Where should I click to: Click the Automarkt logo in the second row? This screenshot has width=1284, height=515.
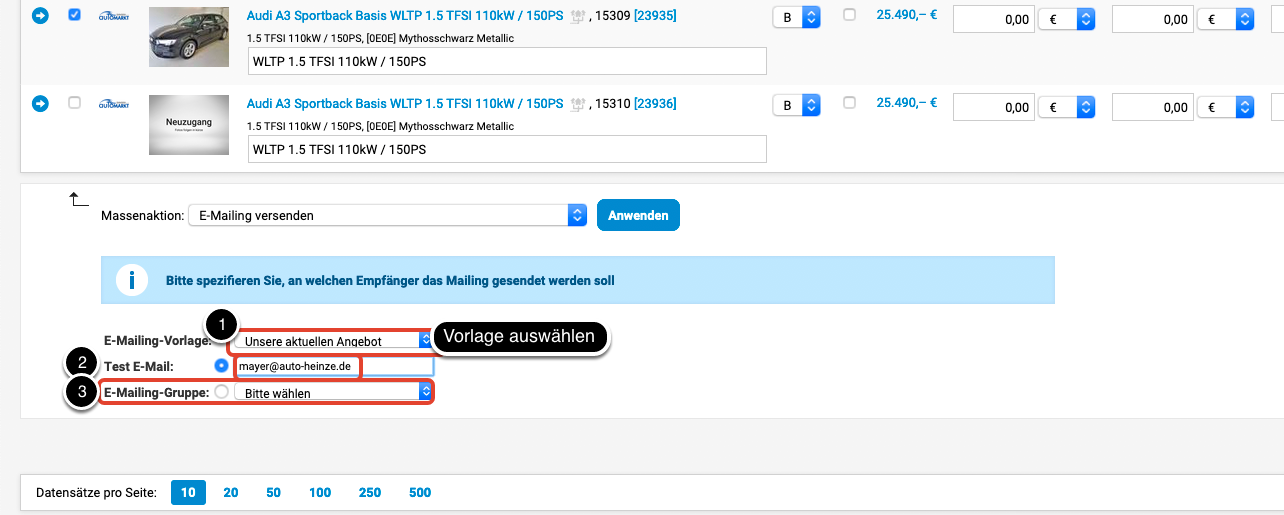pyautogui.click(x=113, y=103)
